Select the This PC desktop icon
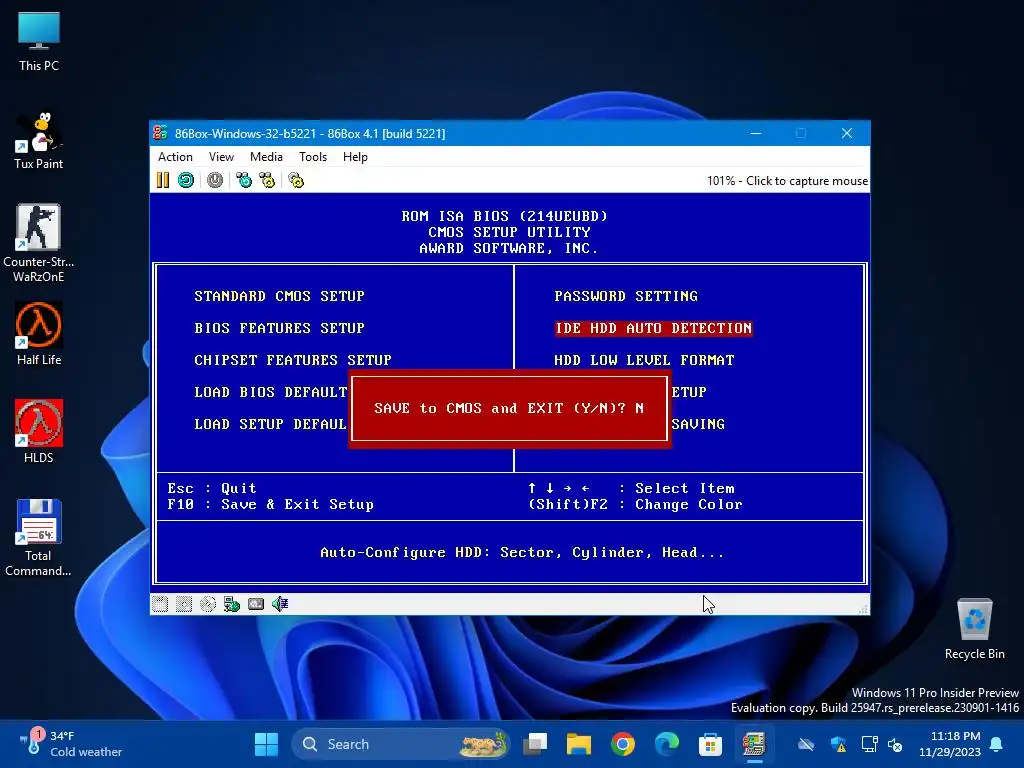The width and height of the screenshot is (1024, 768). tap(39, 42)
